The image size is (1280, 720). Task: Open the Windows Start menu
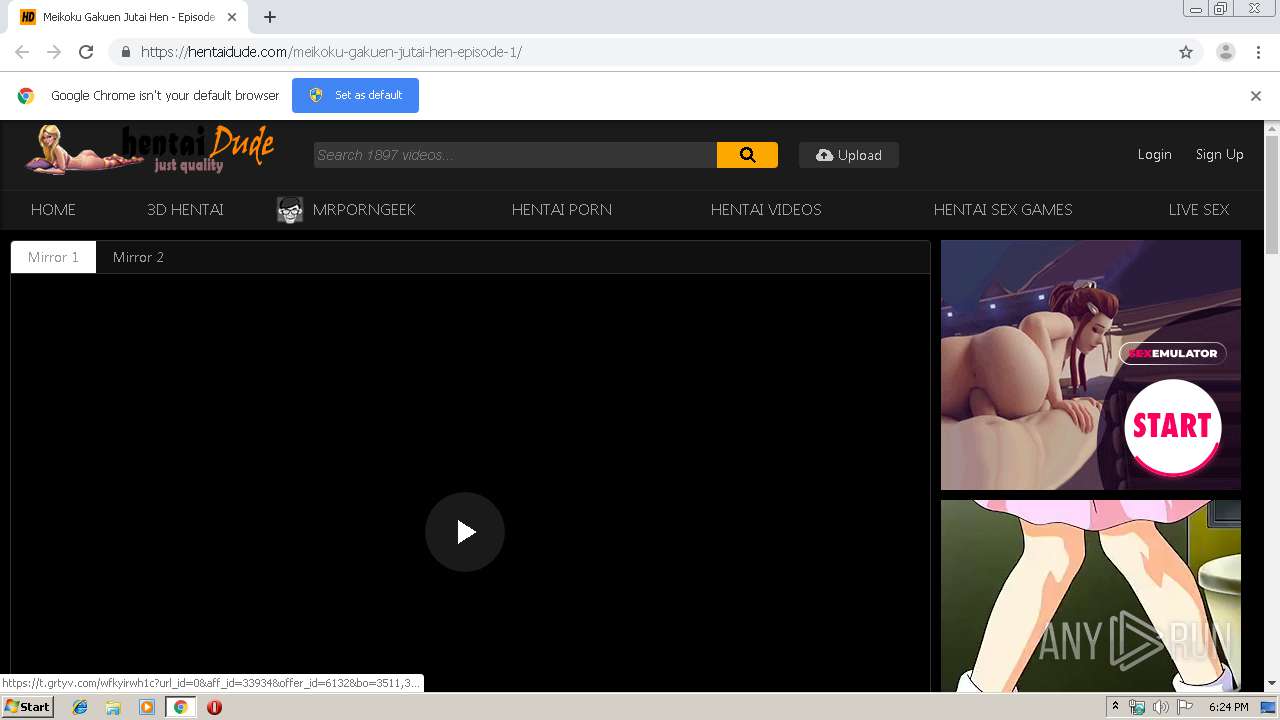28,707
